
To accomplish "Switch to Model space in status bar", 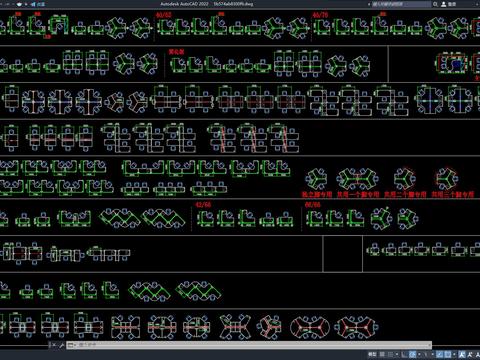I will coord(372,354).
